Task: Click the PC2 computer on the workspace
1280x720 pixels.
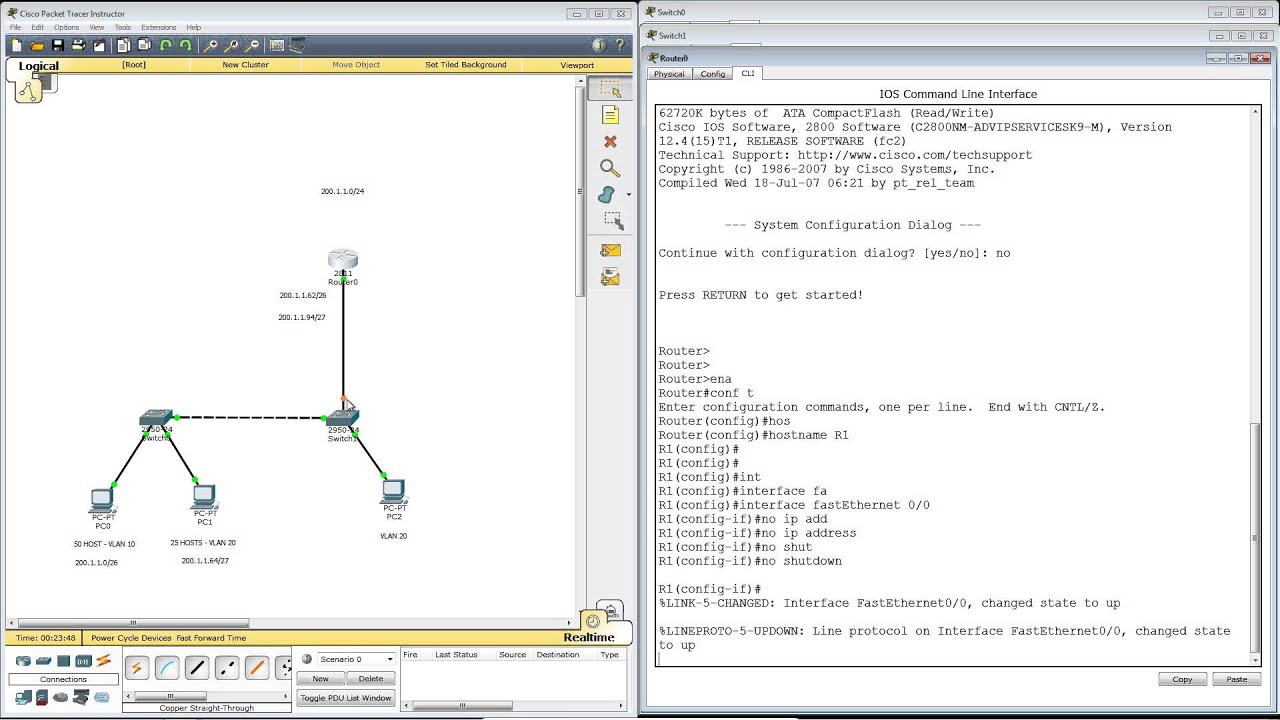Action: pos(394,492)
